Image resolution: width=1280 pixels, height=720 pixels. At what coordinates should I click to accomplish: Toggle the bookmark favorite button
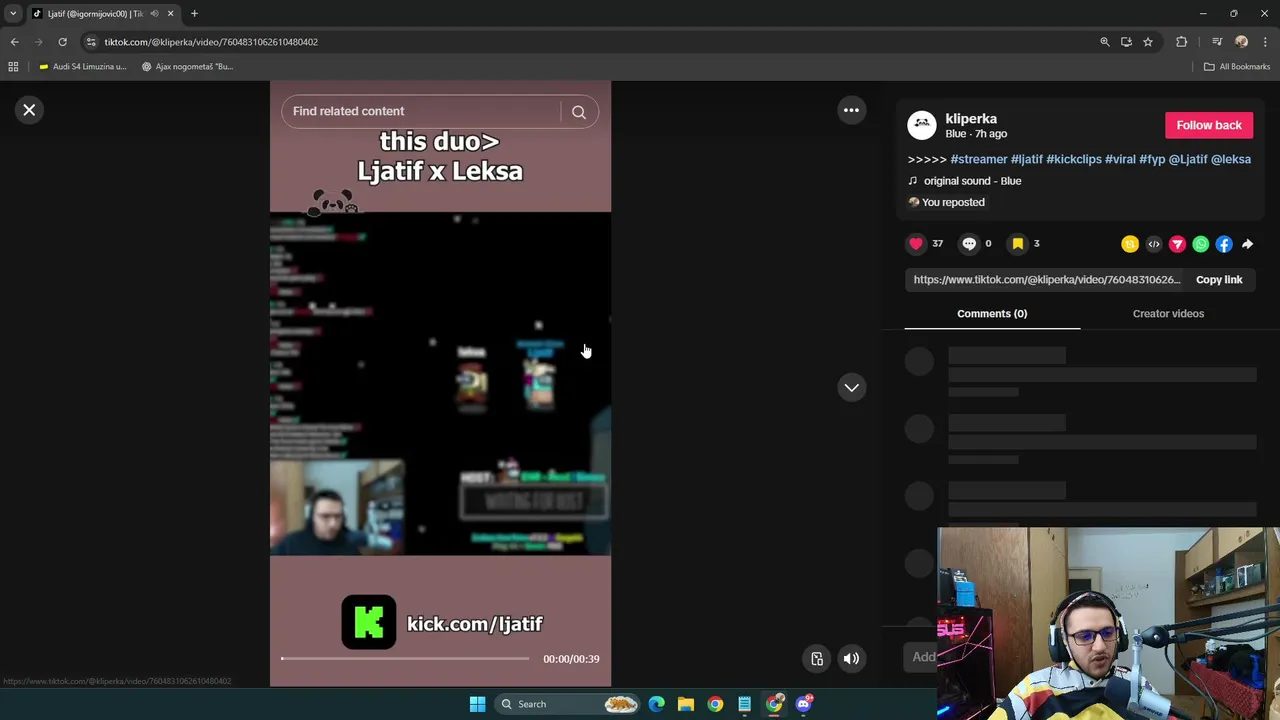click(1018, 243)
